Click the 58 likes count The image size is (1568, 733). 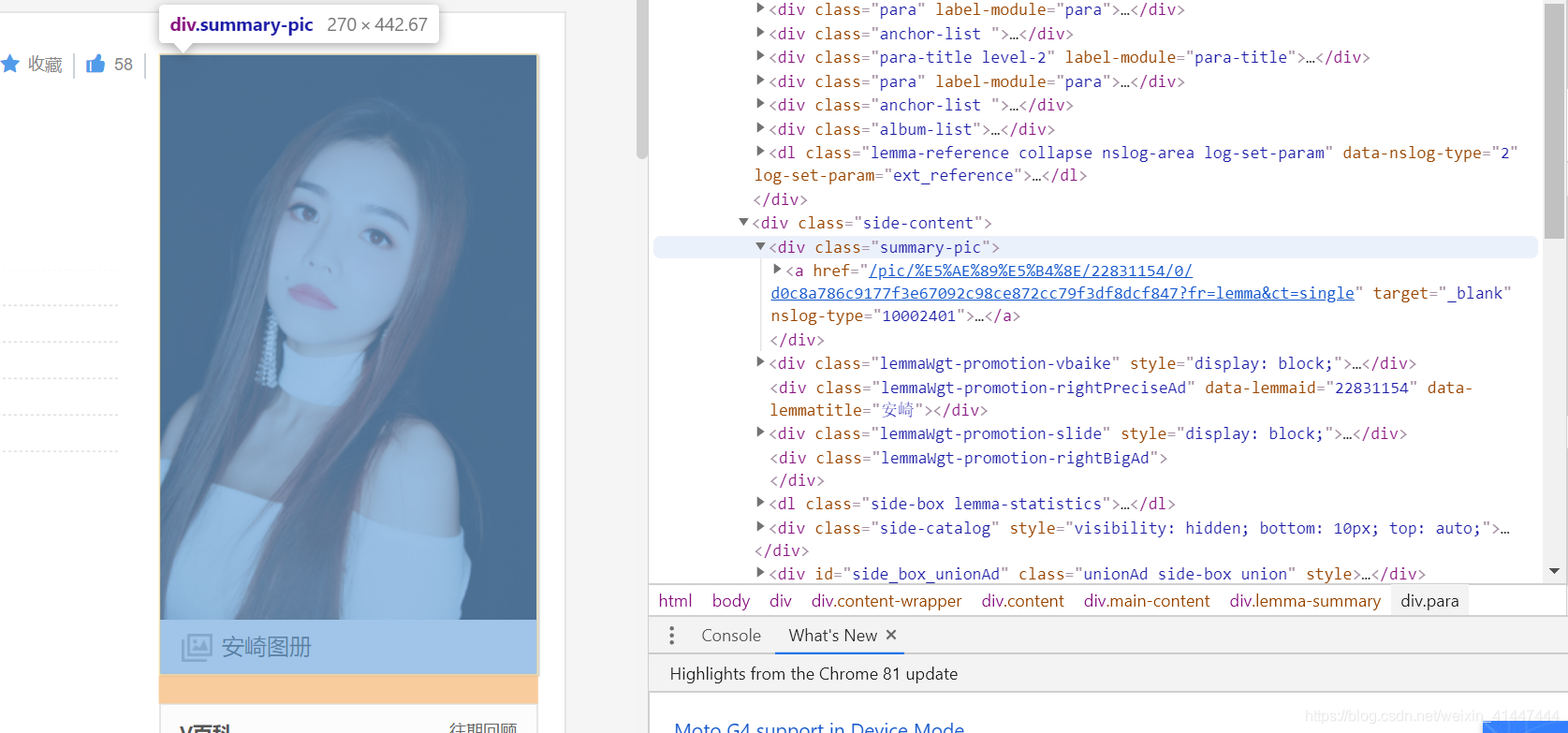[x=124, y=65]
